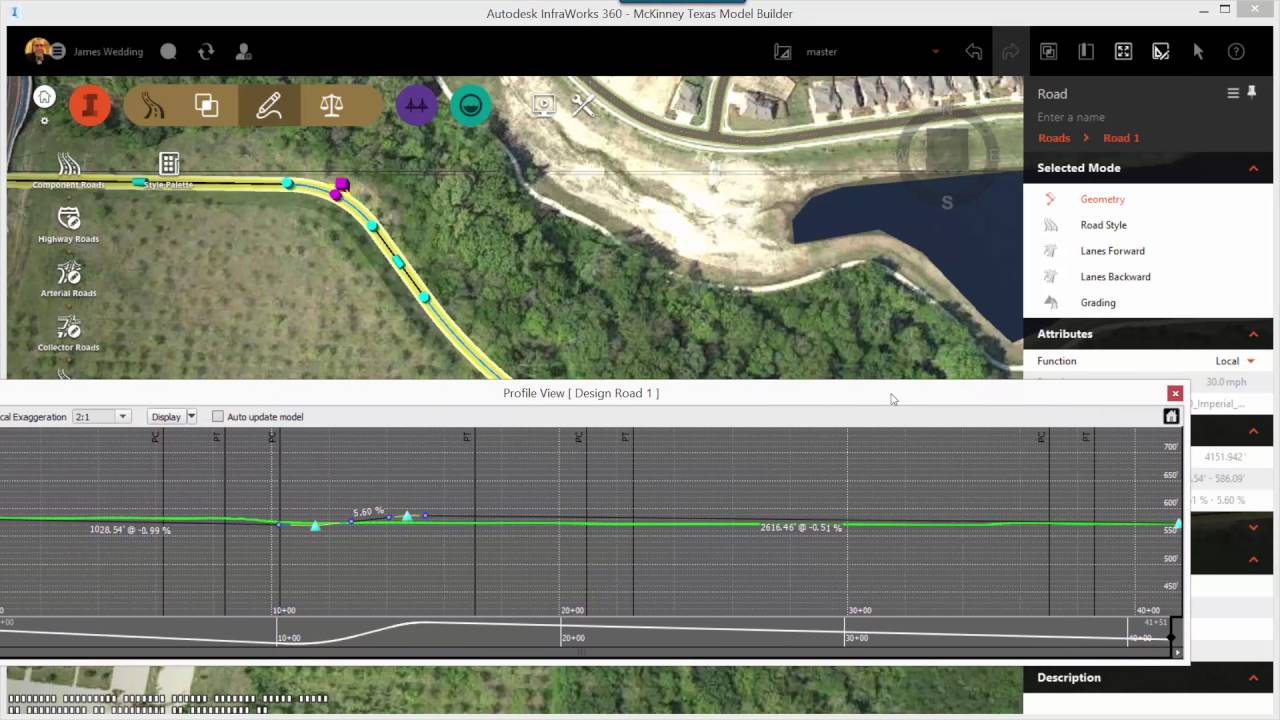1280x720 pixels.
Task: Choose Component Roads tool
Action: point(68,171)
